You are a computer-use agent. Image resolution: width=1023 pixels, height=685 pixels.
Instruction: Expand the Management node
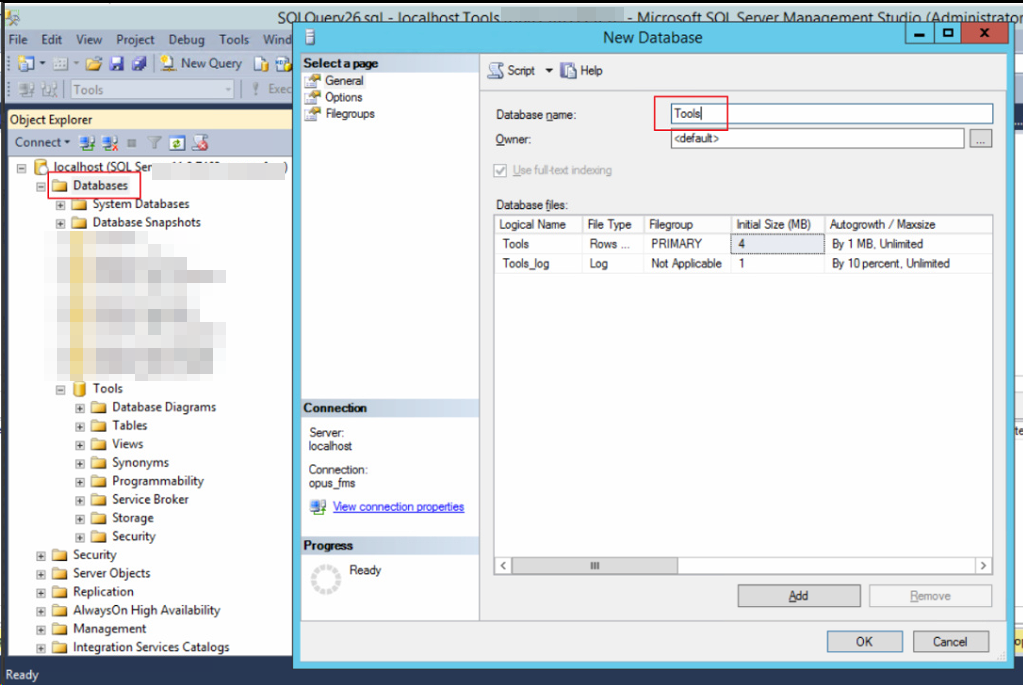coord(41,630)
